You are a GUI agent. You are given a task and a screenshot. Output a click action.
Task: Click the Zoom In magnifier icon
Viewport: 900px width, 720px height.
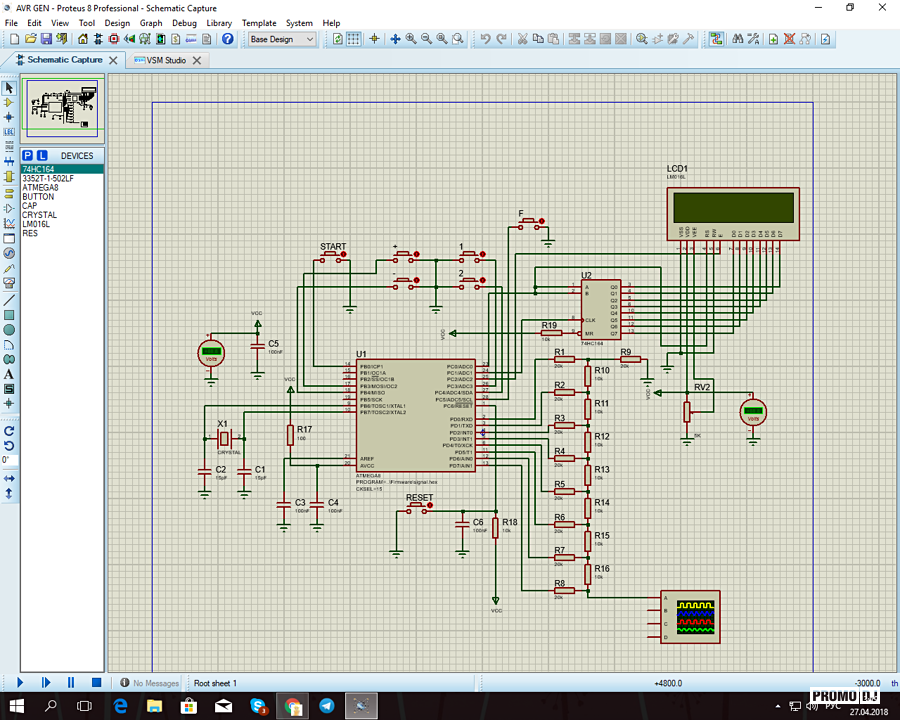click(x=411, y=39)
